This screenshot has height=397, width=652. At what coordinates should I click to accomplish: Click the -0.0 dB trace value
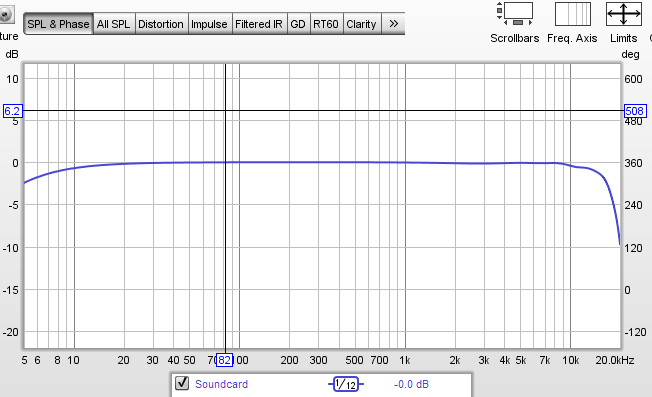pyautogui.click(x=411, y=384)
